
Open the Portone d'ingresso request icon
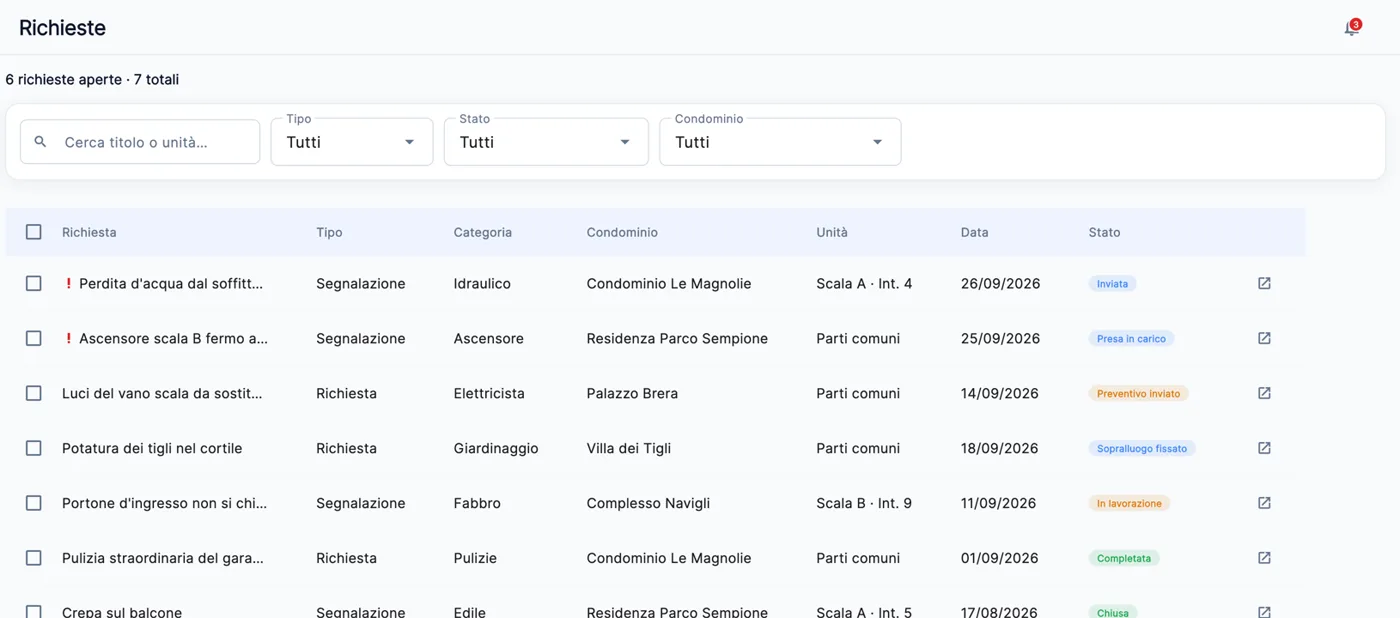point(1264,503)
